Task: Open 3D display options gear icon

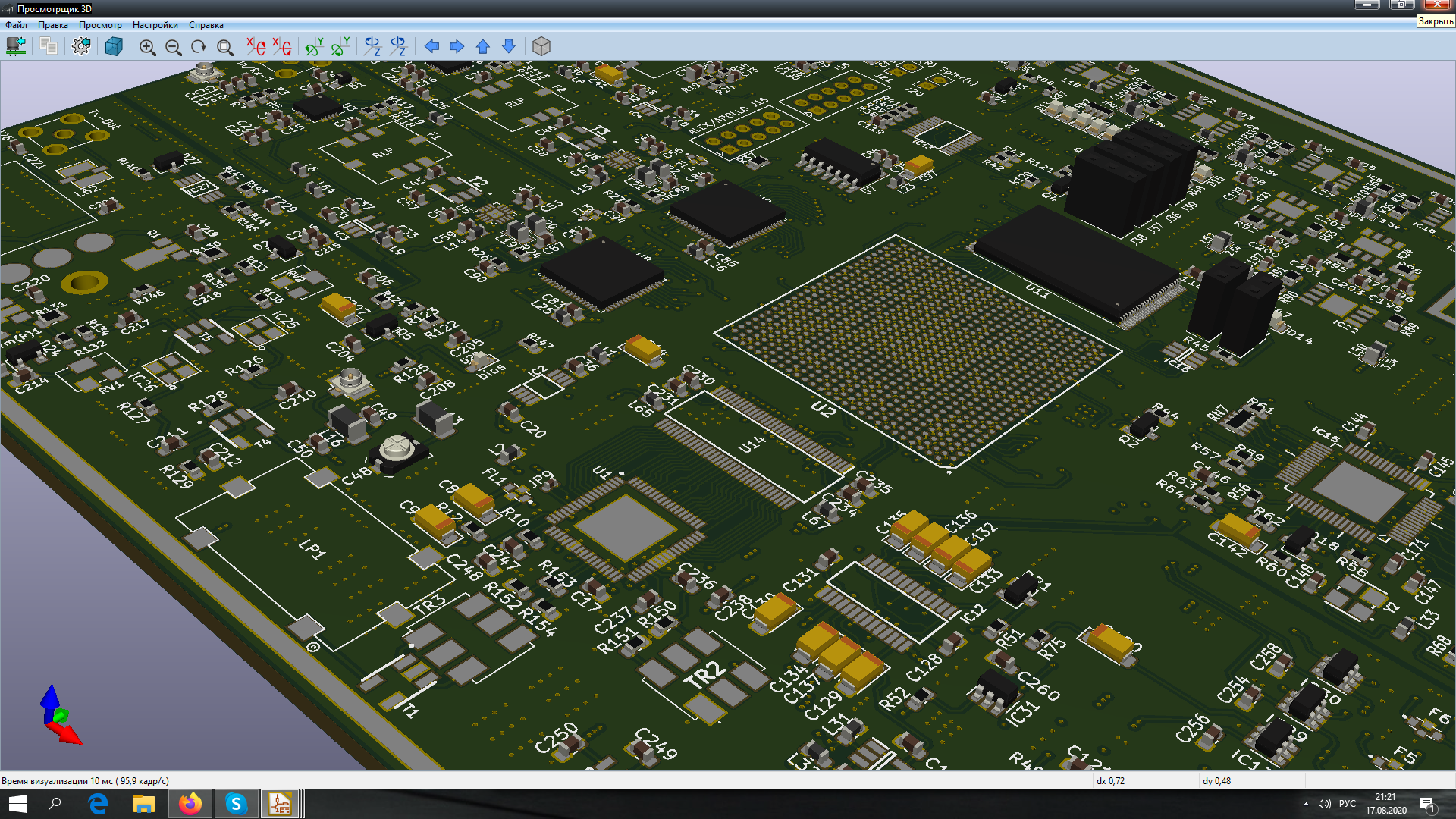Action: pos(81,47)
